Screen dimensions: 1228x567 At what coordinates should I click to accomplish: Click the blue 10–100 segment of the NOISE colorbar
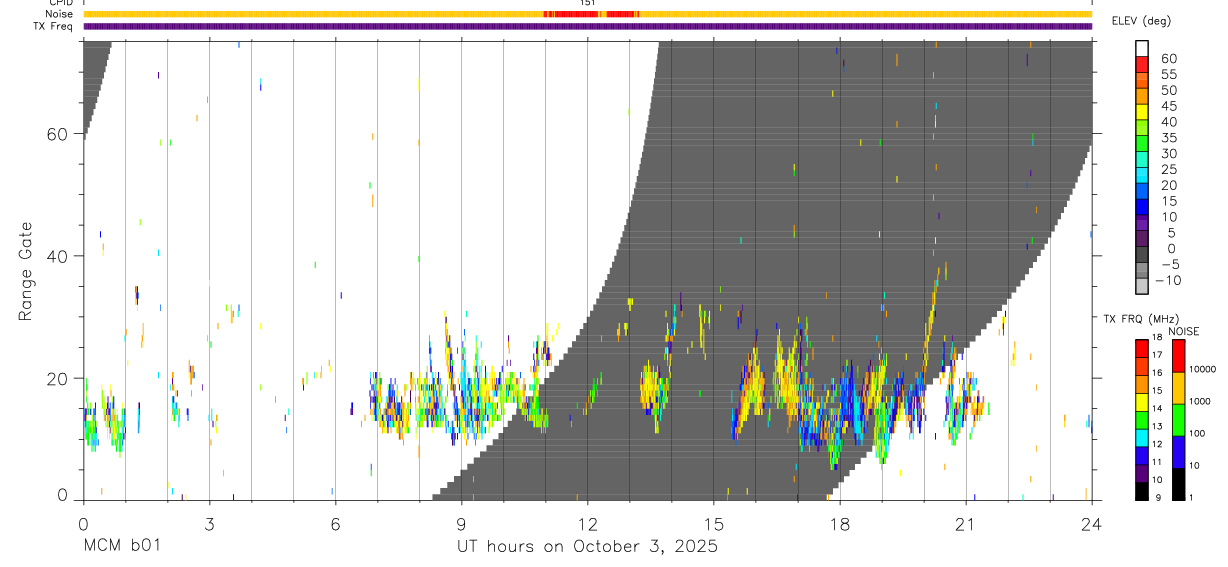pos(1179,451)
